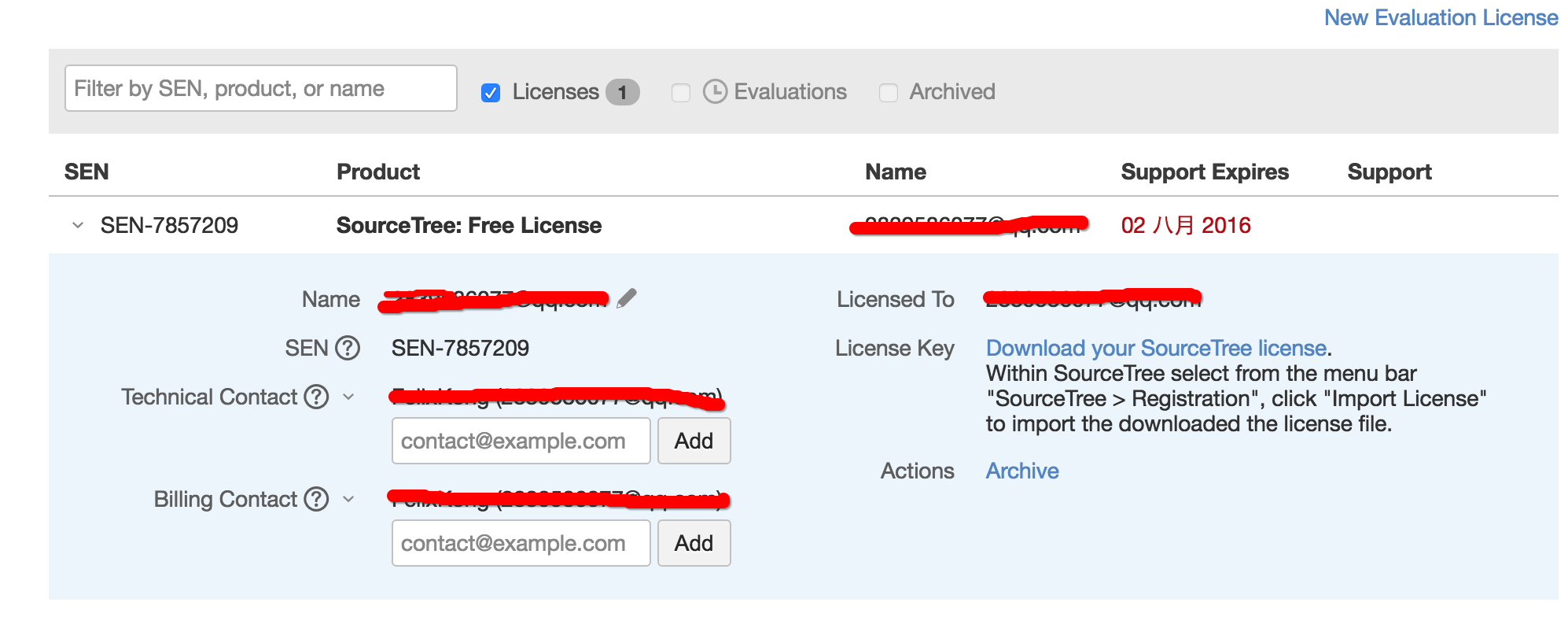The height and width of the screenshot is (617, 1568).
Task: Select the Support column header
Action: 1389,172
